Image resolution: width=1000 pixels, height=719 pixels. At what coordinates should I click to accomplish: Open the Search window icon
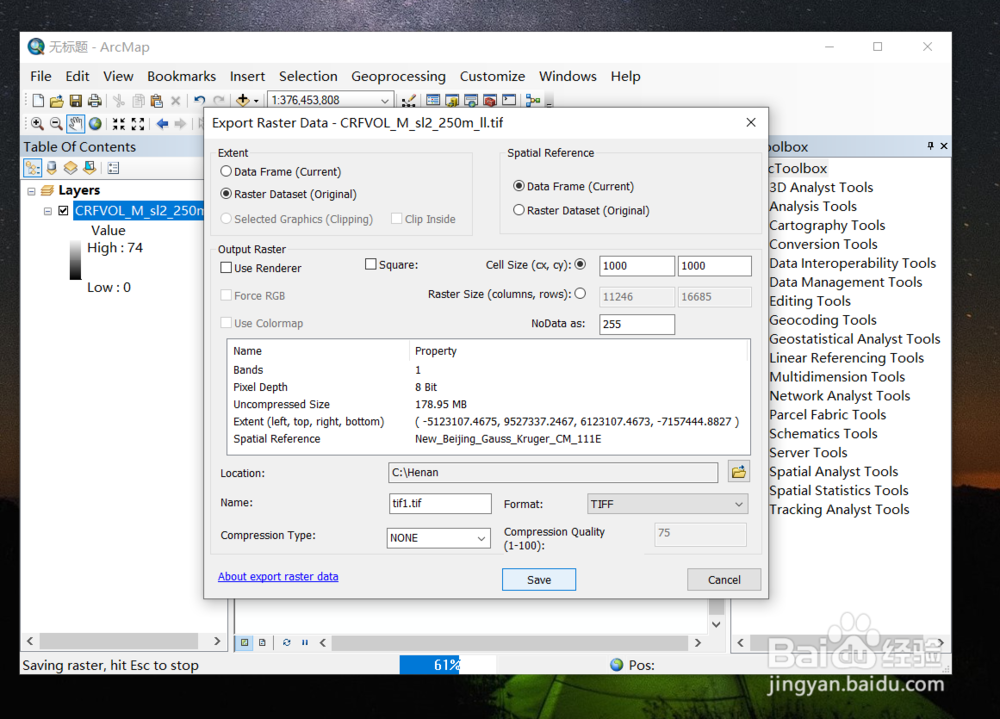471,100
